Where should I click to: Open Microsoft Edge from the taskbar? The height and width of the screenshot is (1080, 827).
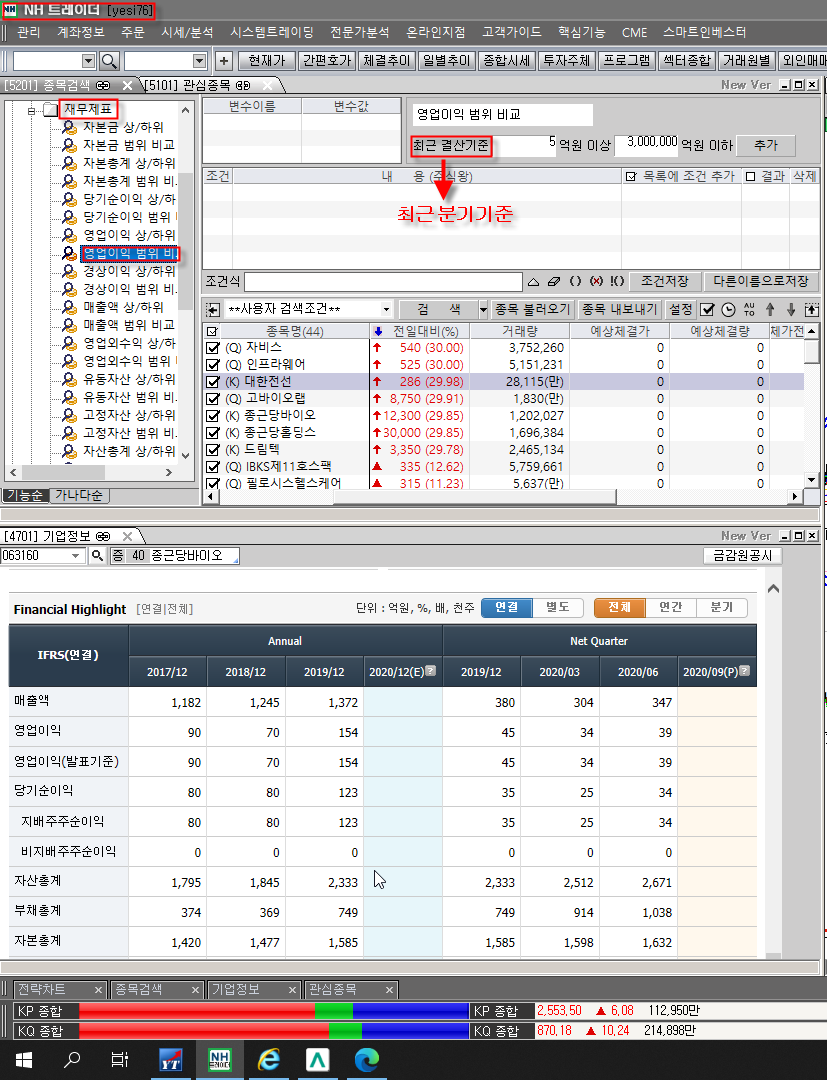(x=368, y=1059)
